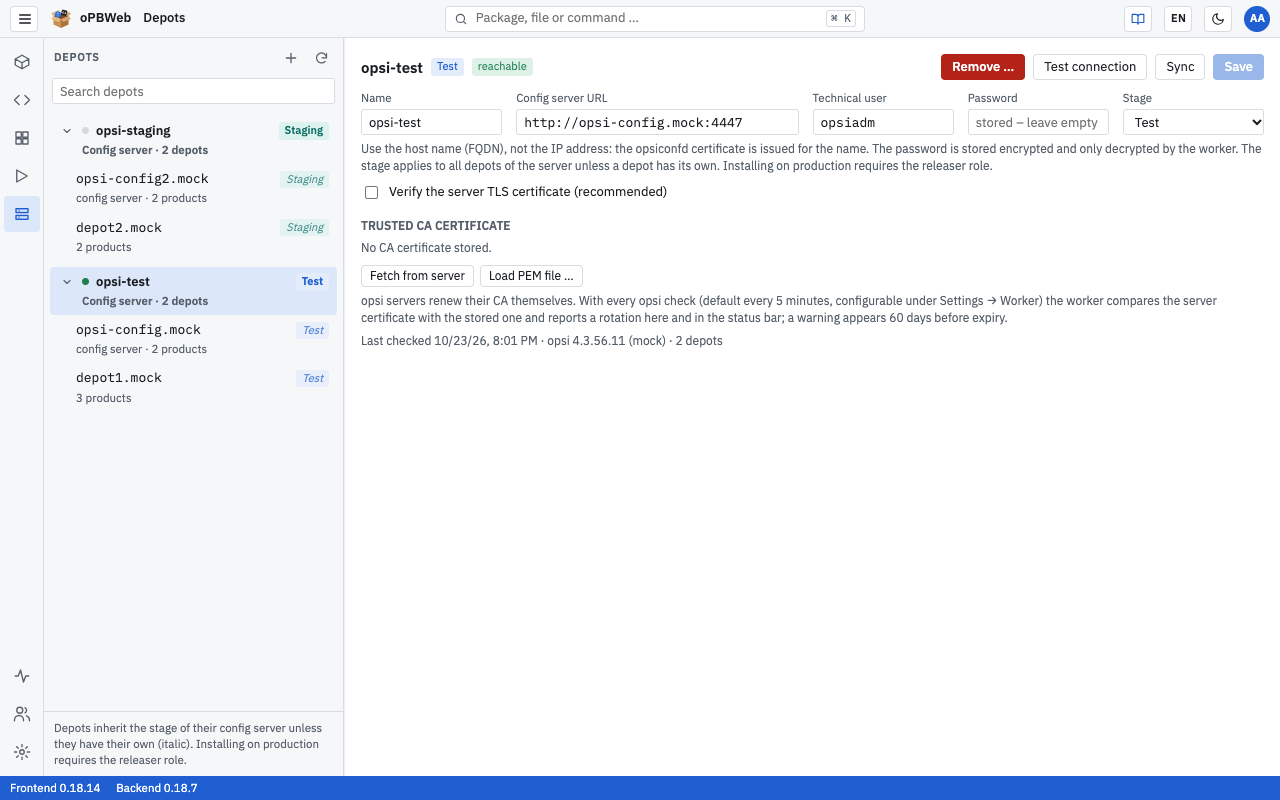Open the code brackets icon in sidebar
This screenshot has height=800, width=1280.
click(22, 100)
